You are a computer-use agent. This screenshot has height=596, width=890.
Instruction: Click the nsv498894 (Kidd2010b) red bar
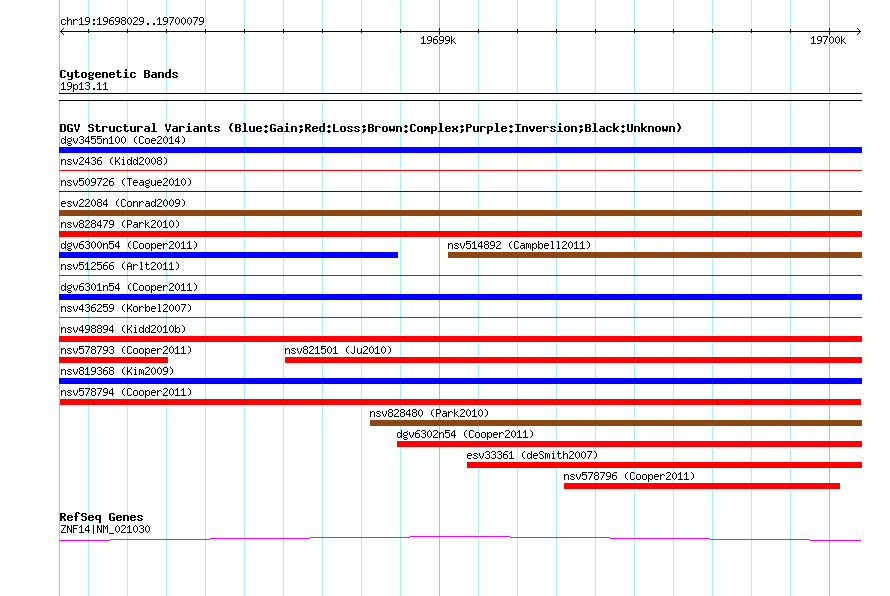click(x=460, y=339)
